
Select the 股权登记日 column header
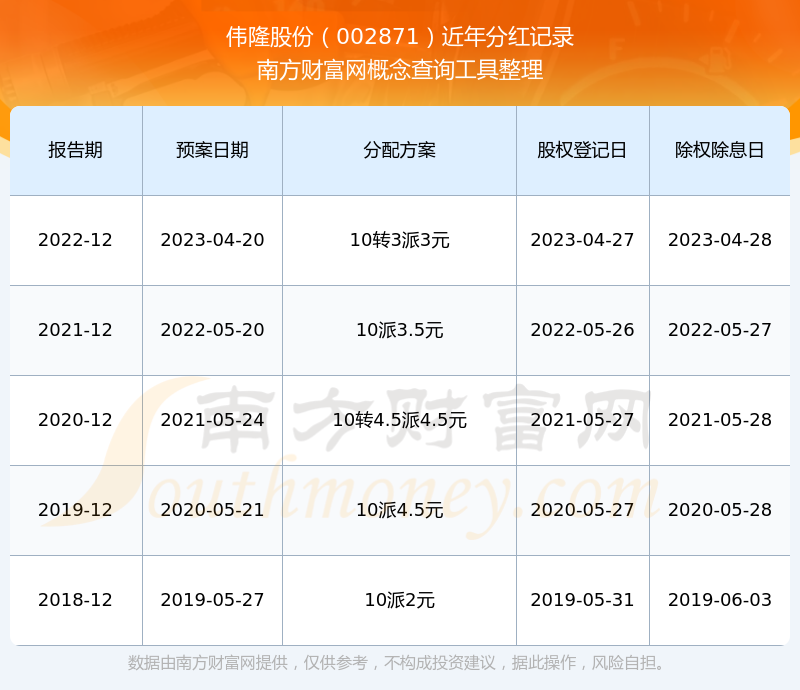[x=582, y=150]
